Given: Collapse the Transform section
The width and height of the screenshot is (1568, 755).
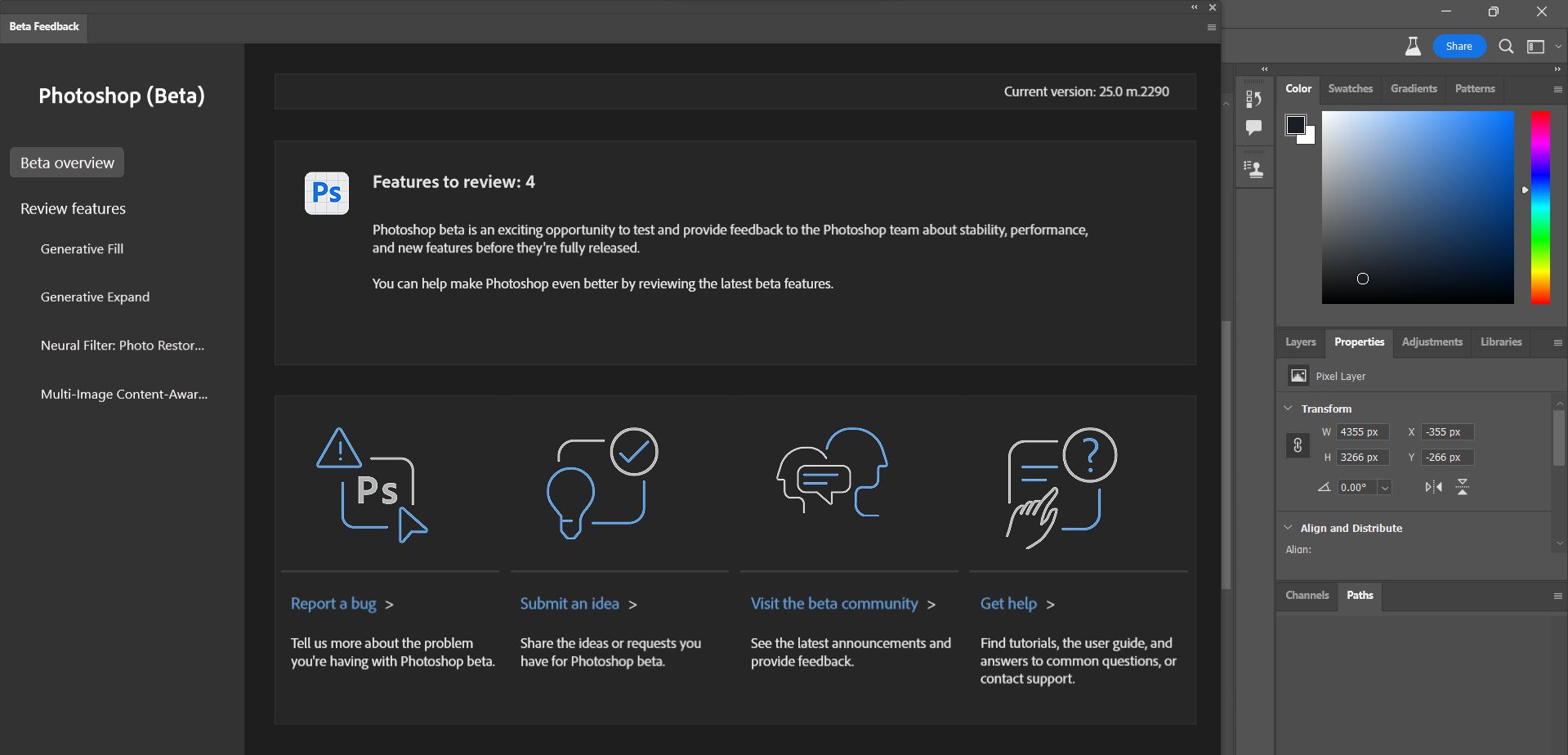Looking at the screenshot, I should tap(1289, 409).
